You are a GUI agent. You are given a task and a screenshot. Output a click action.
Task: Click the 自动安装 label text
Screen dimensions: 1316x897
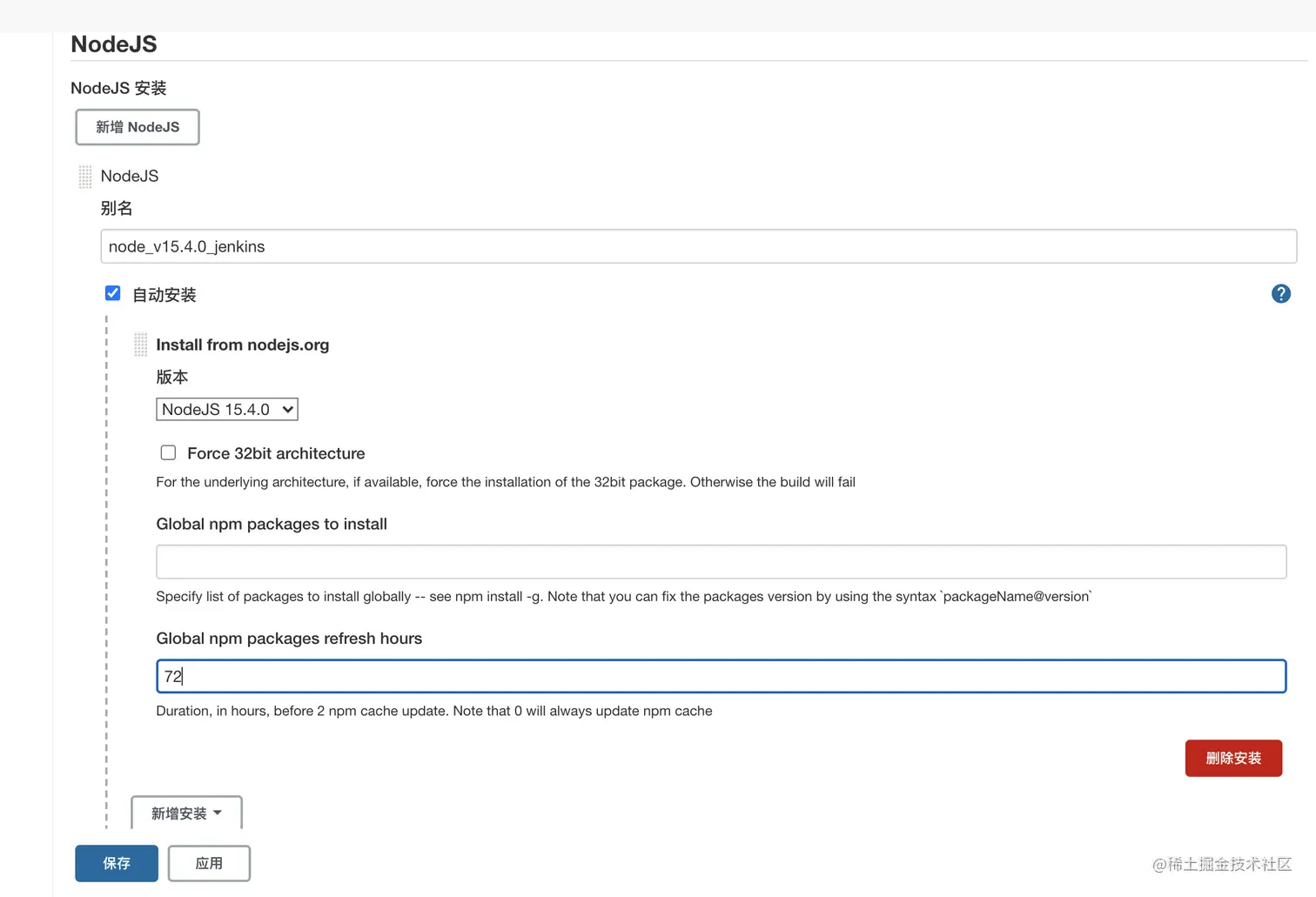pyautogui.click(x=164, y=295)
